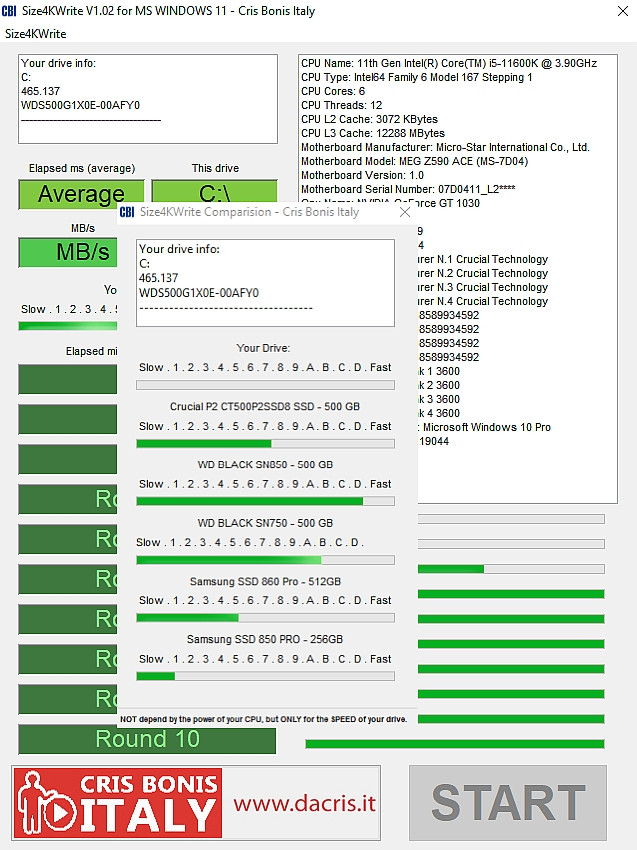Click the CBI icon of Comparision window
Screen dimensions: 637x850
pyautogui.click(x=127, y=212)
